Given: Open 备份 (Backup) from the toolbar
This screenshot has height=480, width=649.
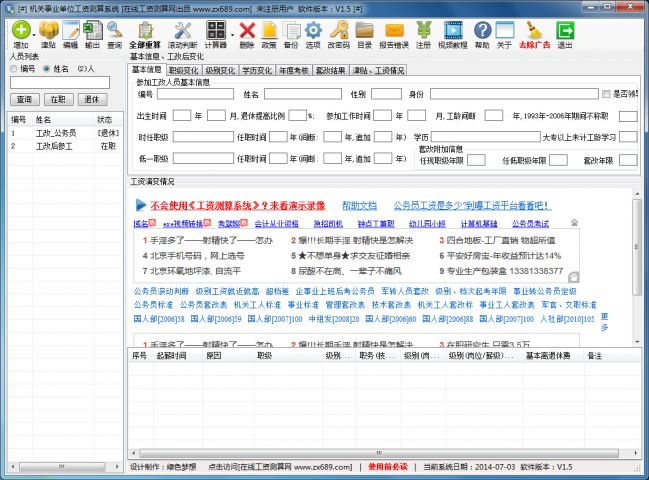Looking at the screenshot, I should tap(290, 32).
